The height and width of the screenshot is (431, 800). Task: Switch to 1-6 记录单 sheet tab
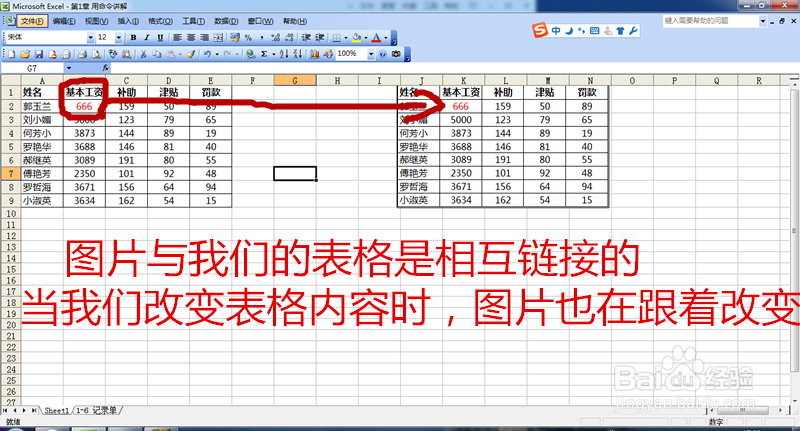click(x=97, y=410)
